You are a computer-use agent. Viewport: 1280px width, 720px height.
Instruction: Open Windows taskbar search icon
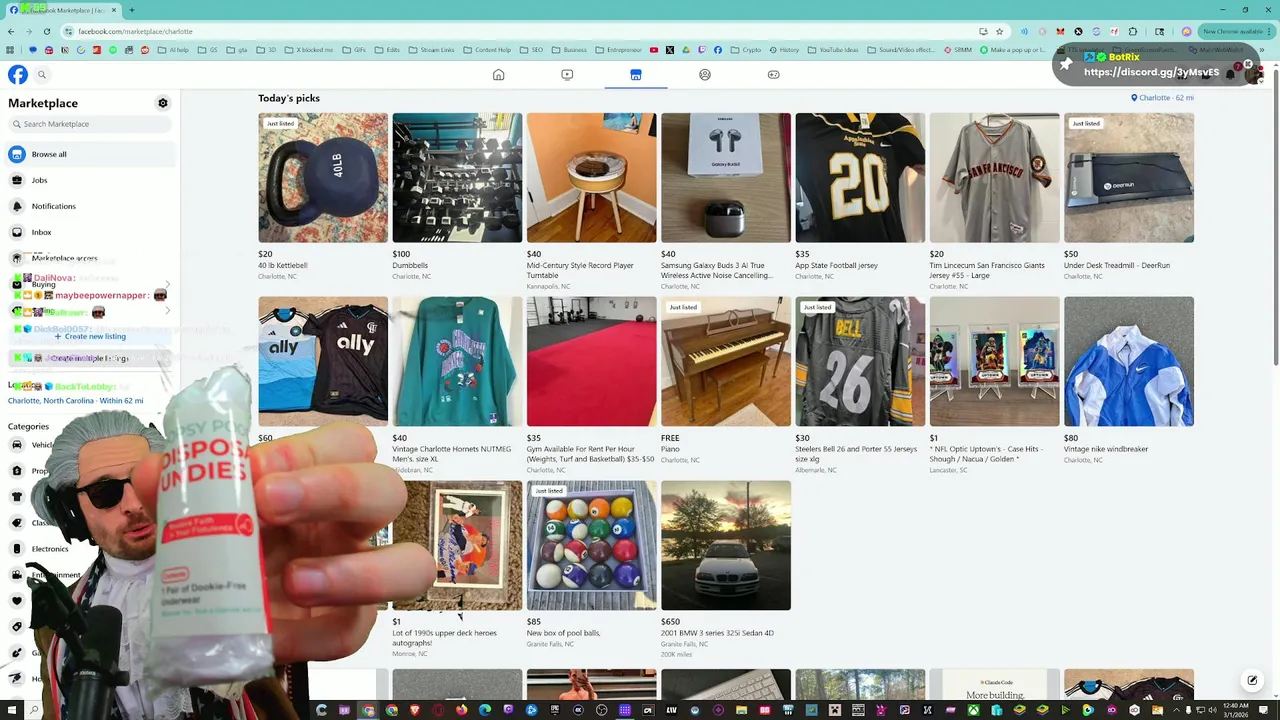pyautogui.click(x=34, y=710)
